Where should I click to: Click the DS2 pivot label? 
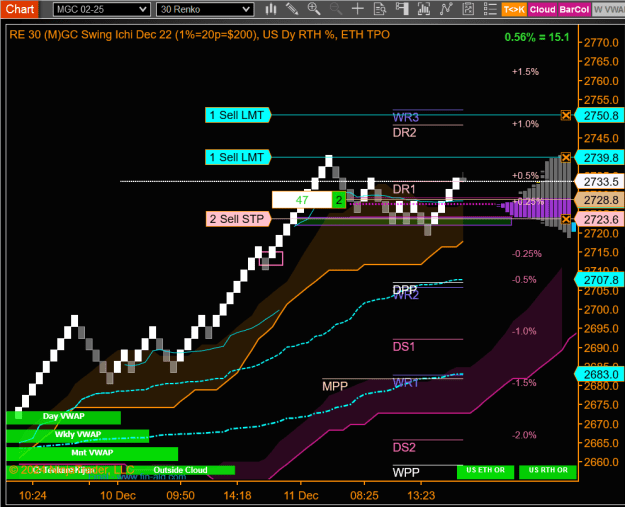point(404,447)
